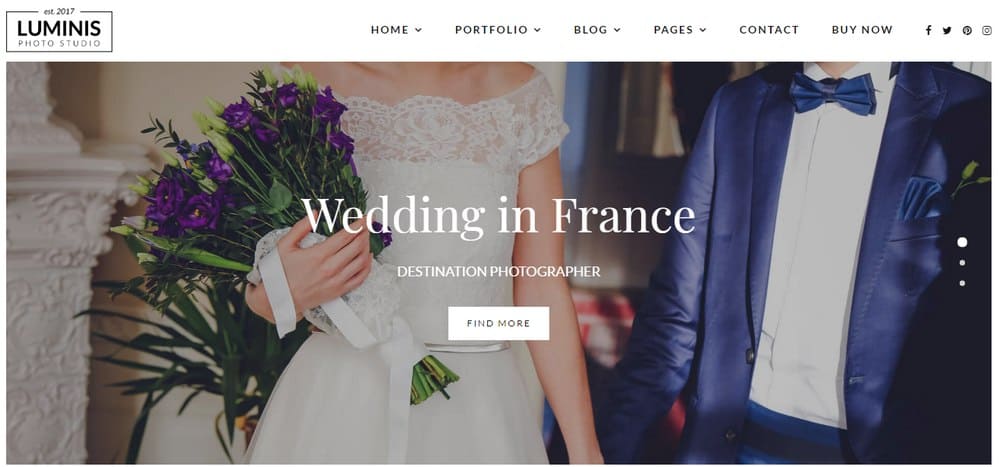Switch to the third slide dot
This screenshot has height=467, width=1000.
pyautogui.click(x=962, y=283)
